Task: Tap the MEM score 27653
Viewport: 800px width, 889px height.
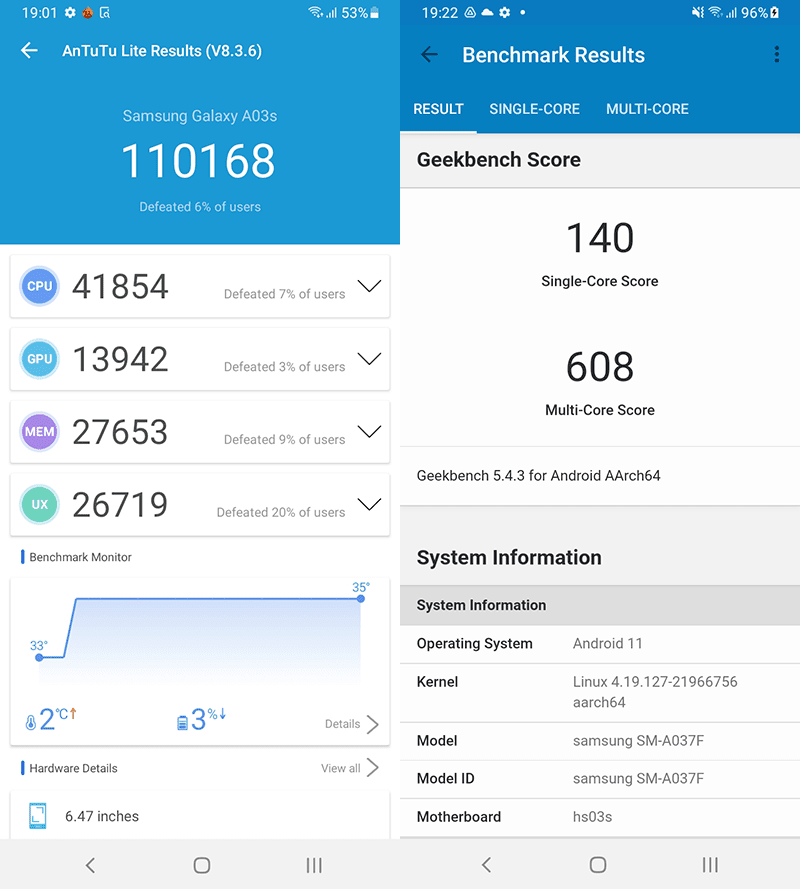Action: (120, 432)
